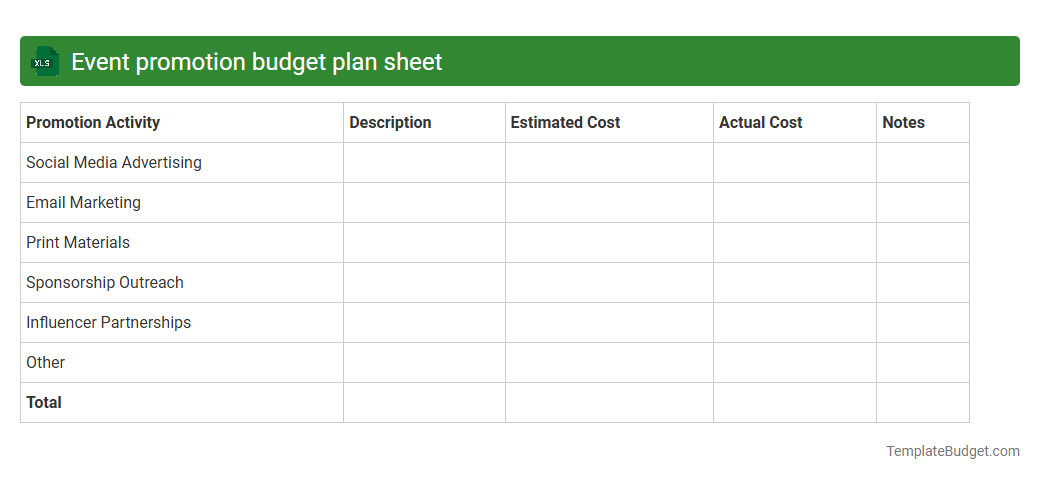The image size is (1040, 480).
Task: Click the 'Email Marketing' row label
Action: tap(84, 202)
